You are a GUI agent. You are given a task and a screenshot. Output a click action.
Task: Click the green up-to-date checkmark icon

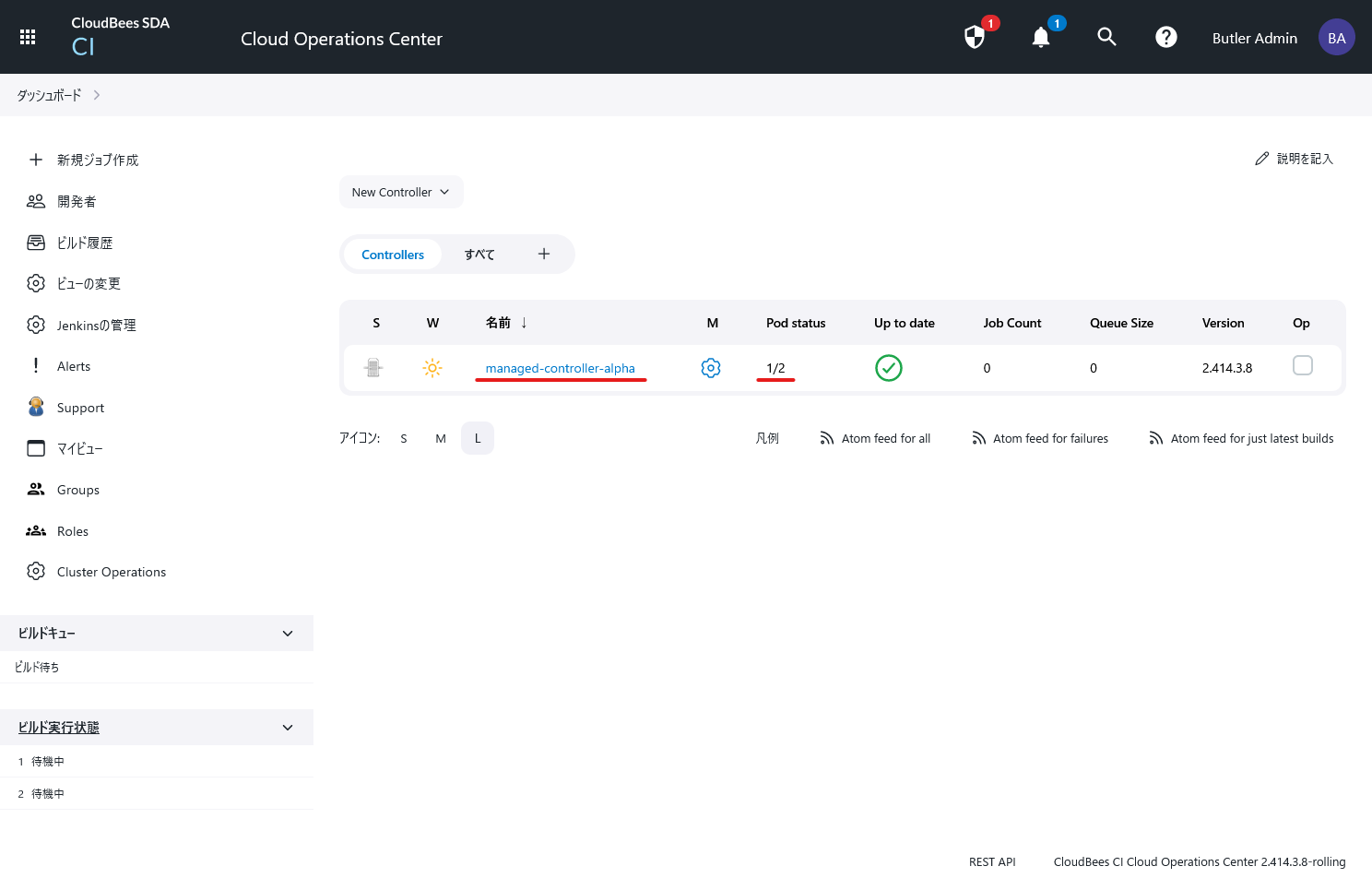[889, 368]
